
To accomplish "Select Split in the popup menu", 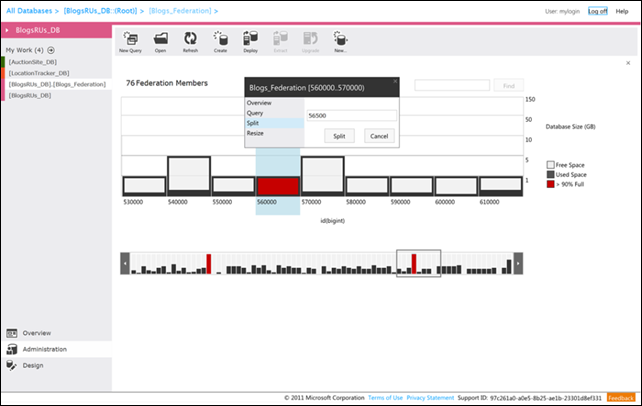I will coord(275,123).
